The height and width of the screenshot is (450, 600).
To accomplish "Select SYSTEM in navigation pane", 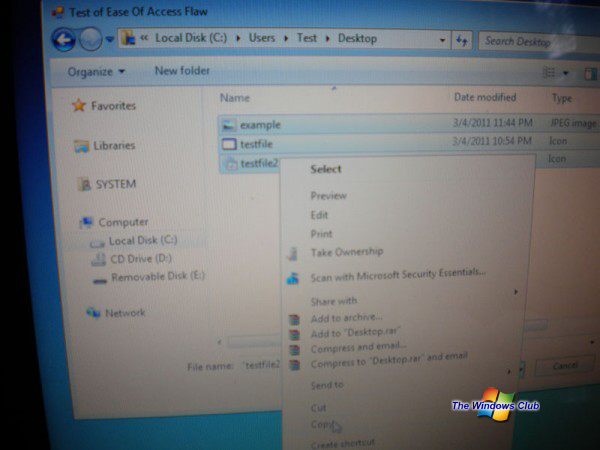I will click(116, 184).
